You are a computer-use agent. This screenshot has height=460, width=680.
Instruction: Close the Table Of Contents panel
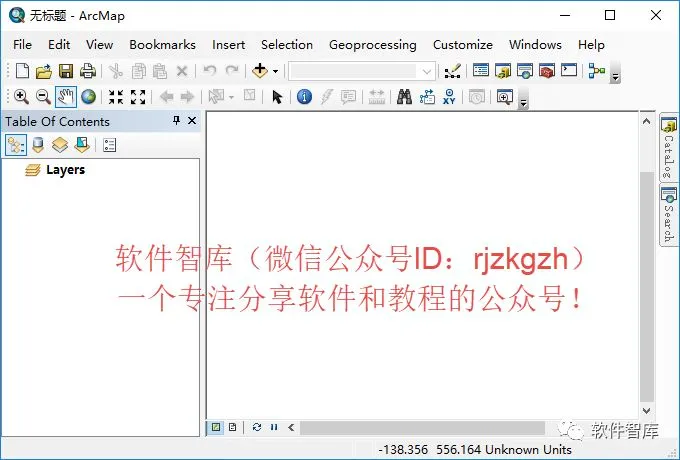[192, 121]
